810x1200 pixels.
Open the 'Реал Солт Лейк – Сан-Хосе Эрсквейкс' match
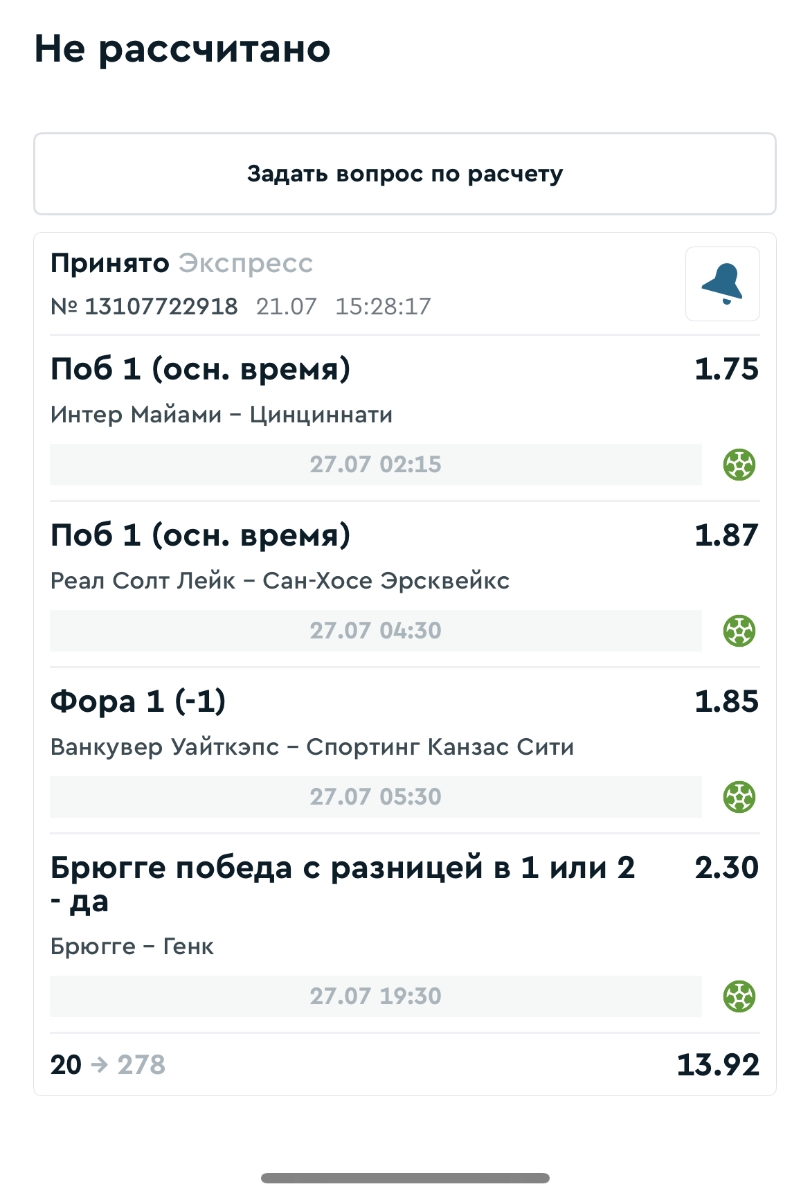click(x=280, y=581)
